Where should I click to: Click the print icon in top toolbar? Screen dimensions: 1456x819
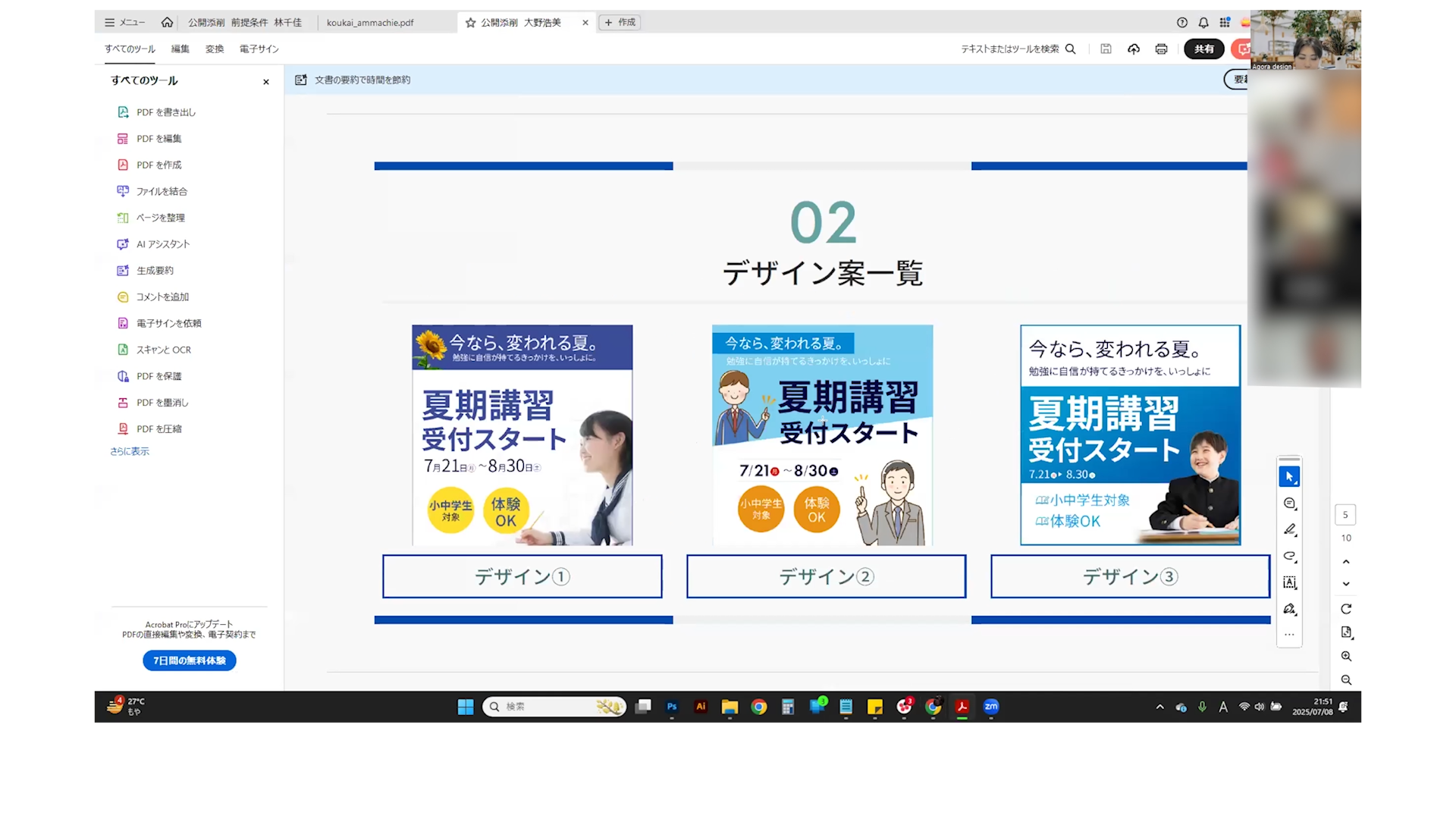[1161, 49]
